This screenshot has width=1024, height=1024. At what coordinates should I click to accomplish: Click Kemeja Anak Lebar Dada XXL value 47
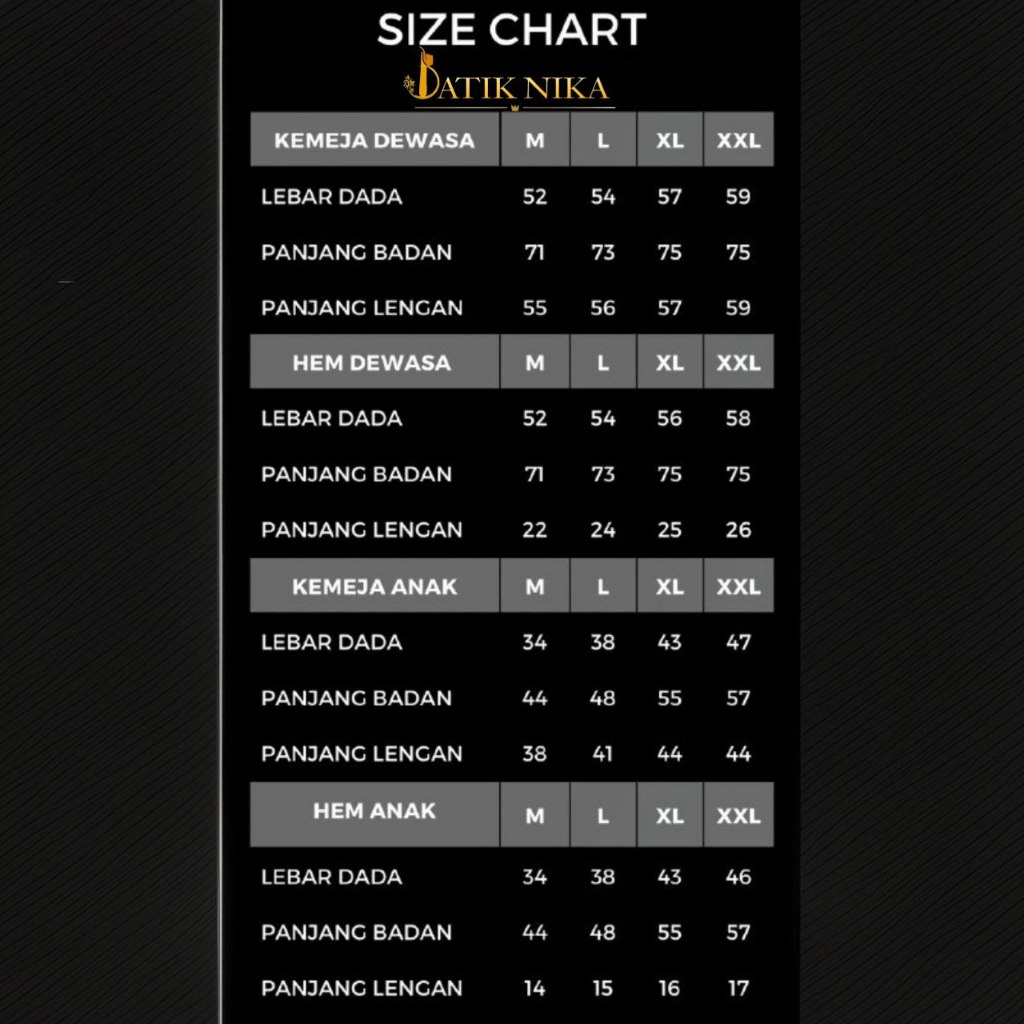coord(738,642)
